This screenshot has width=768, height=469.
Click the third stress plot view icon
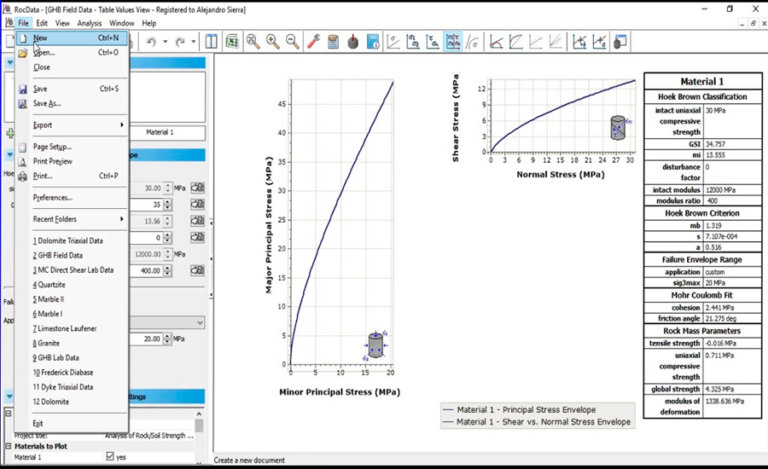432,42
